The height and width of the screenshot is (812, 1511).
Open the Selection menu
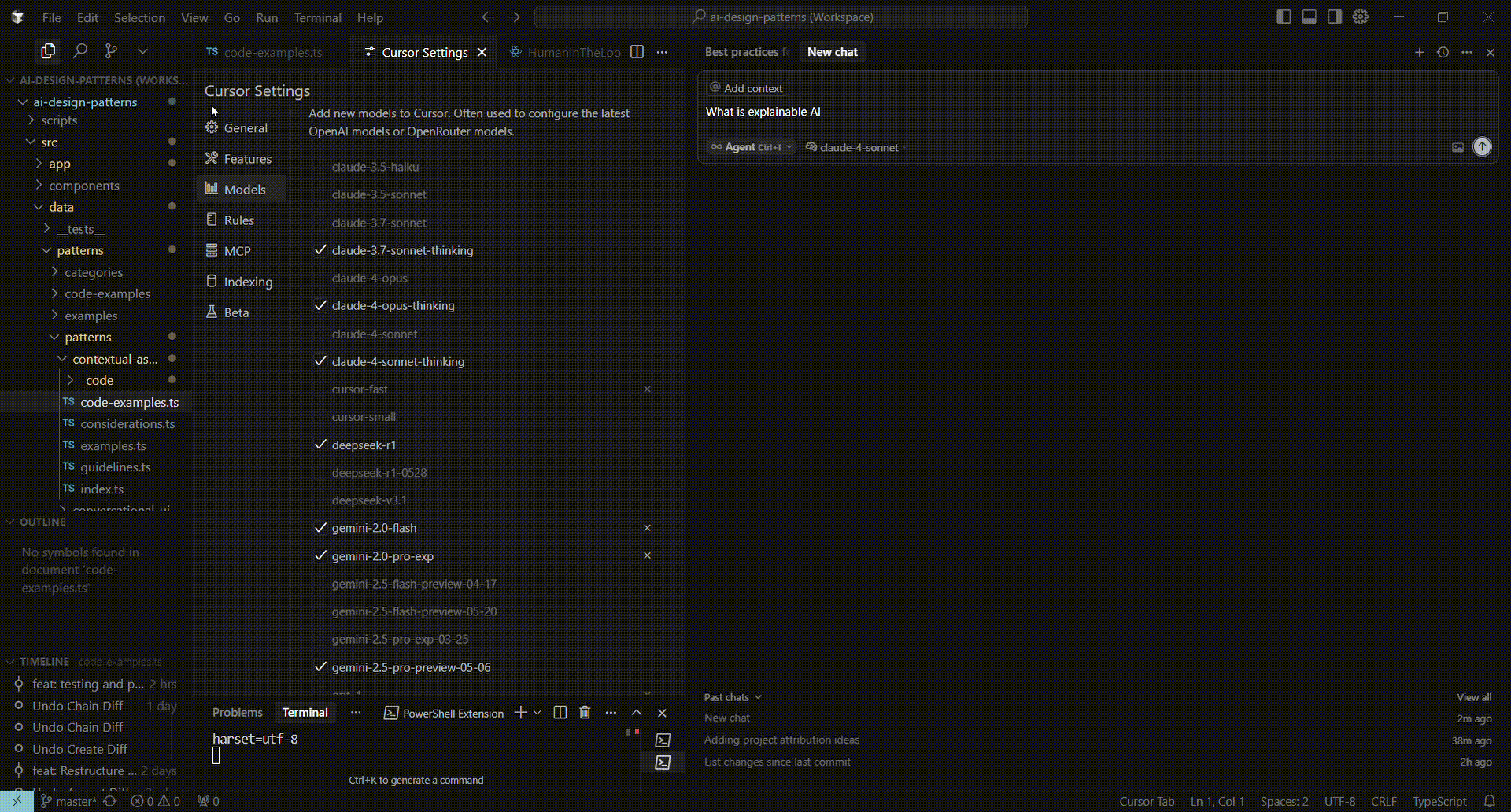pos(139,17)
